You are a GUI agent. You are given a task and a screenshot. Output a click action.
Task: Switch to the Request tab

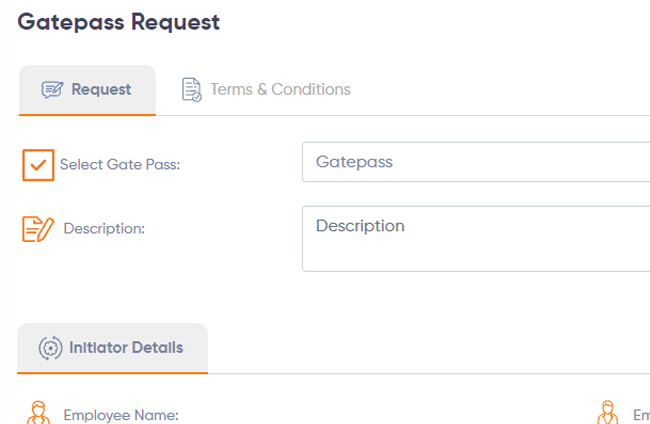87,90
